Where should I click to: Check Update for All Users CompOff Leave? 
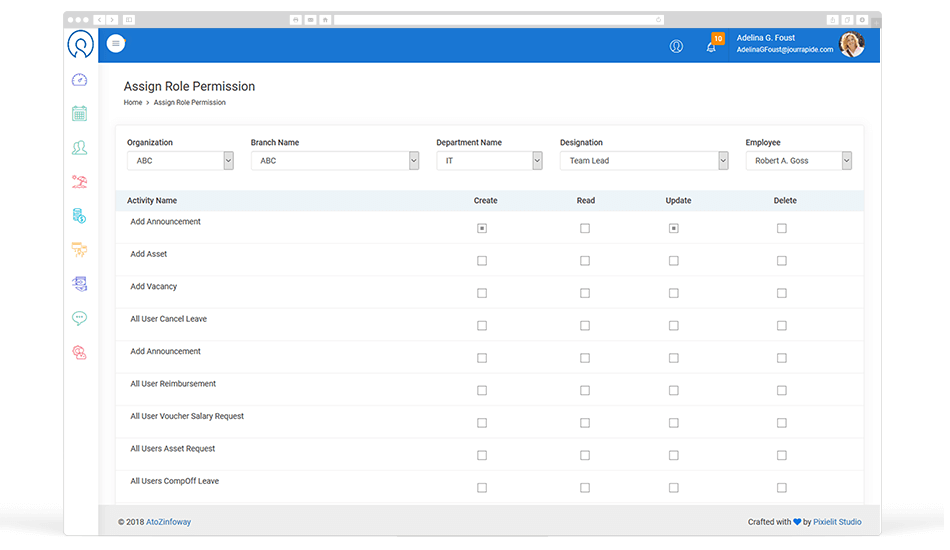(x=674, y=488)
